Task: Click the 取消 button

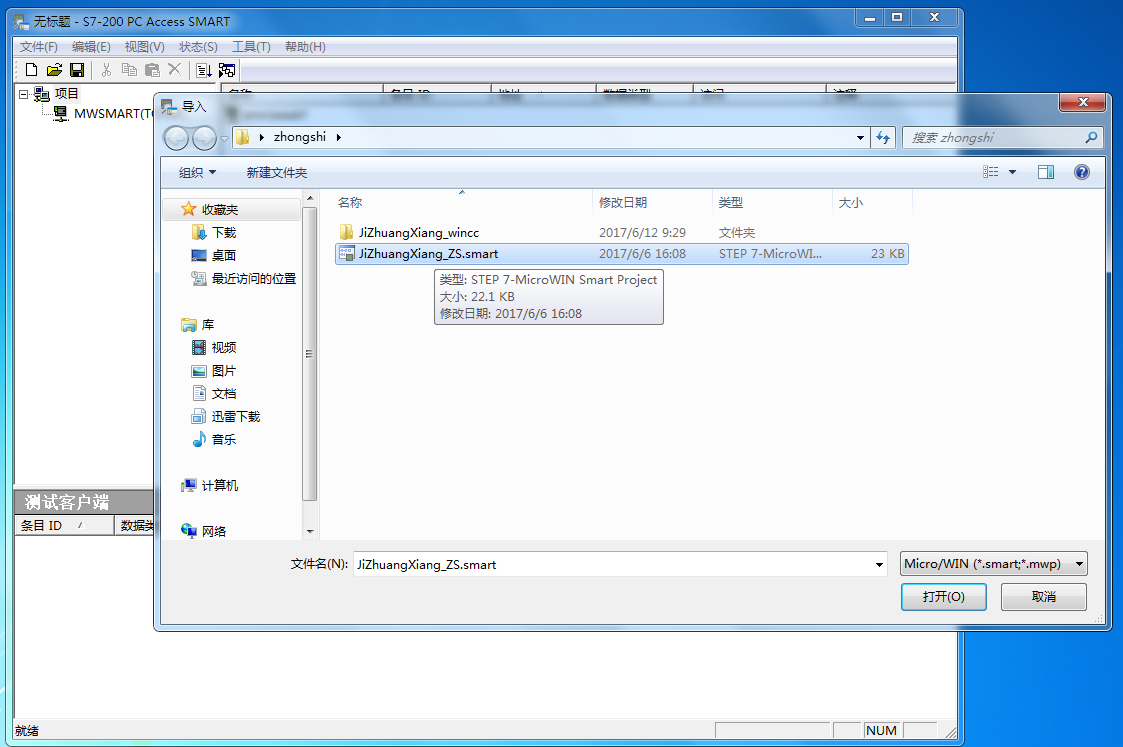Action: (x=1043, y=597)
